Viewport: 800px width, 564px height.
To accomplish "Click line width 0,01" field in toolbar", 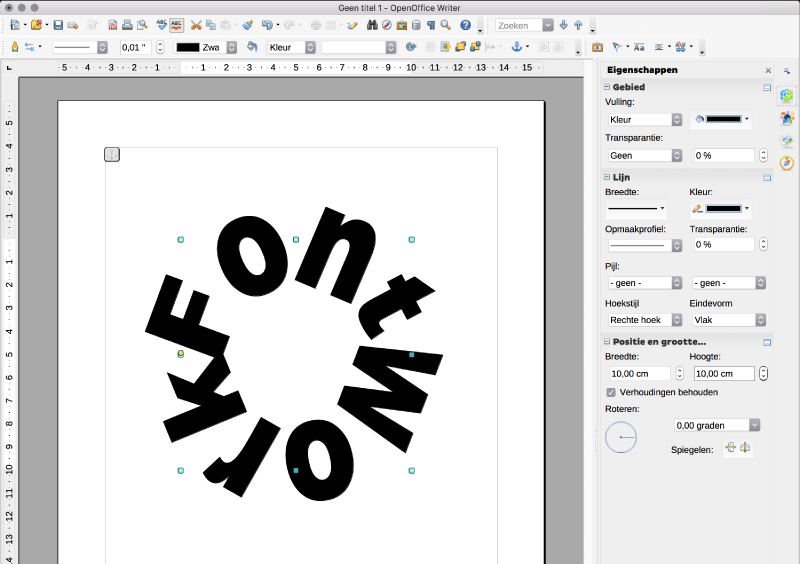I will [x=136, y=47].
